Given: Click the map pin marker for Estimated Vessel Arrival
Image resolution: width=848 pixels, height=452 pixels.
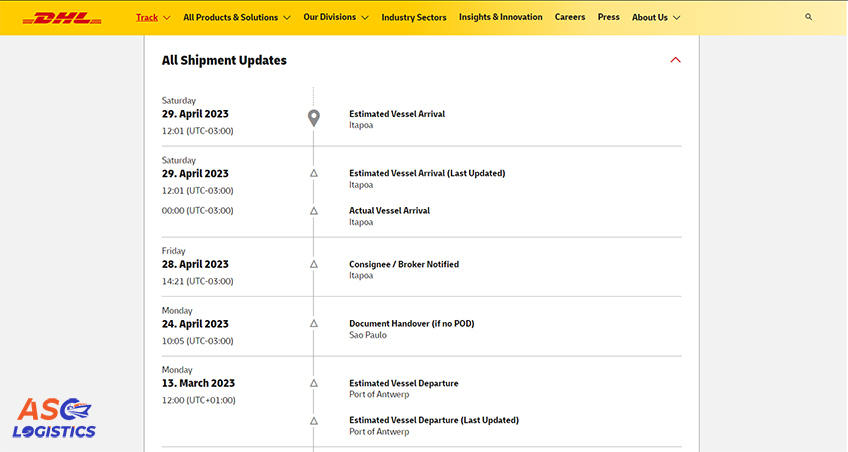Looking at the screenshot, I should pyautogui.click(x=313, y=118).
